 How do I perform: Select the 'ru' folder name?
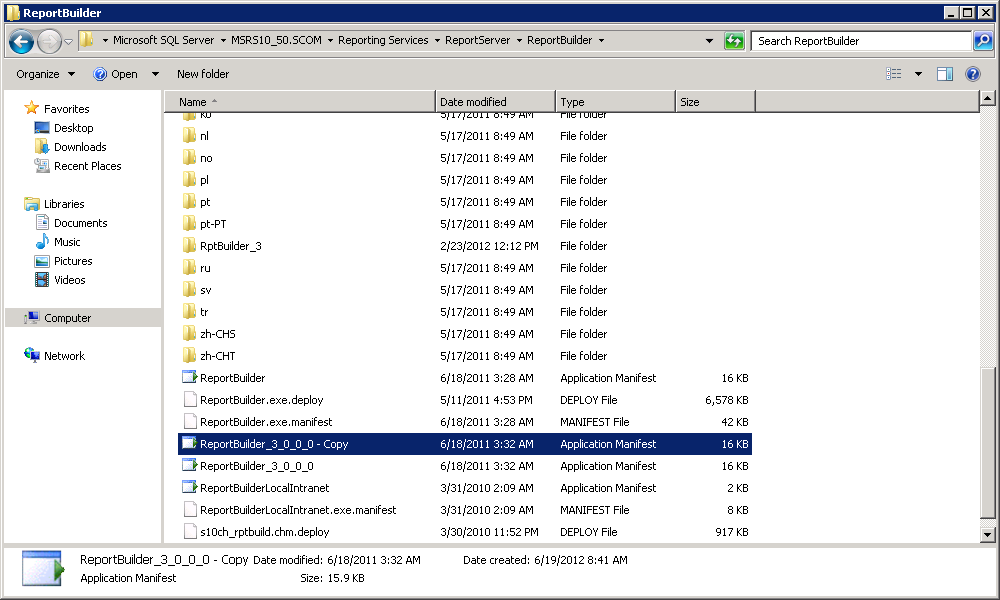tap(205, 268)
